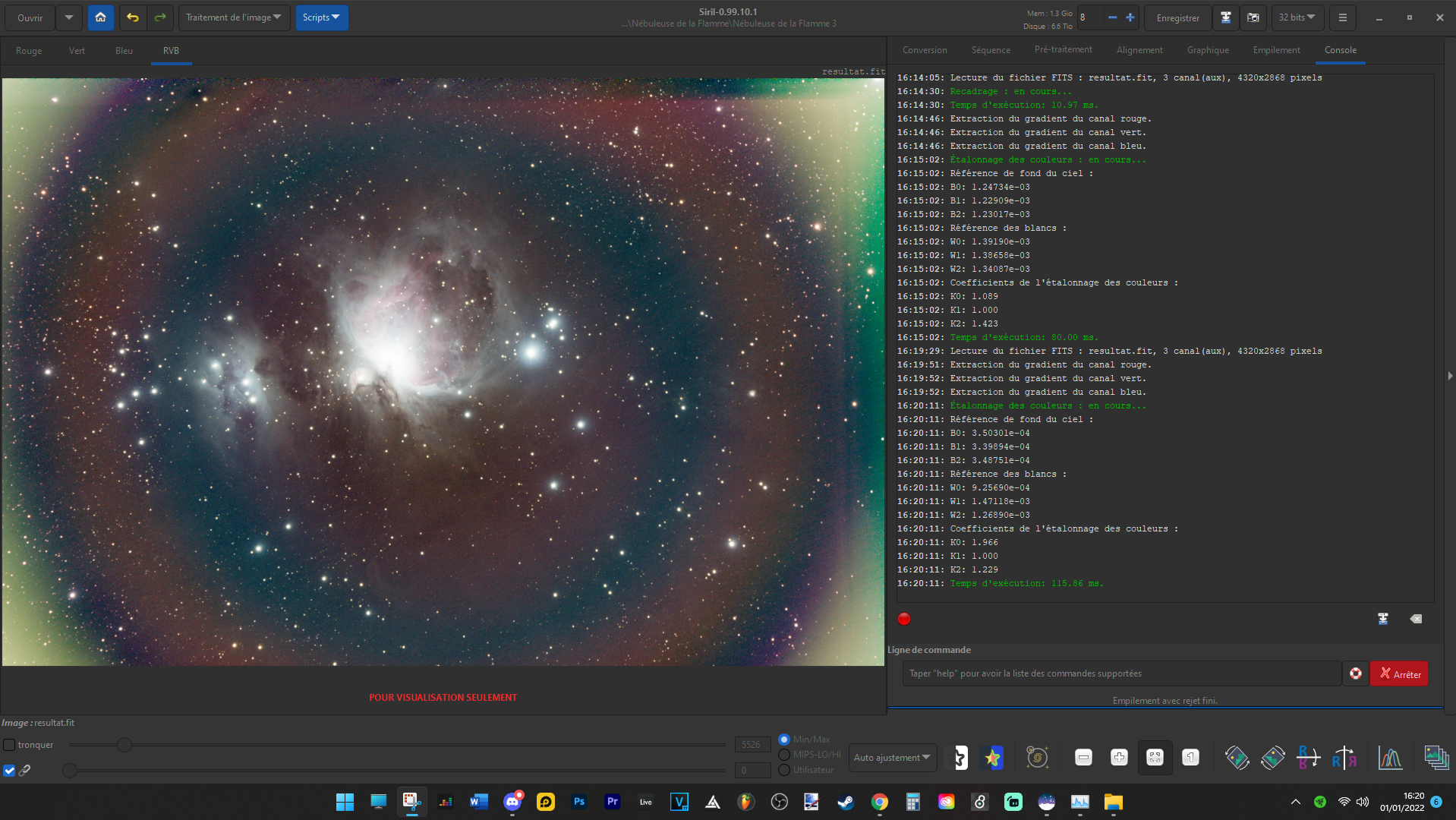Collapse the right panel with the side arrow

(1449, 376)
